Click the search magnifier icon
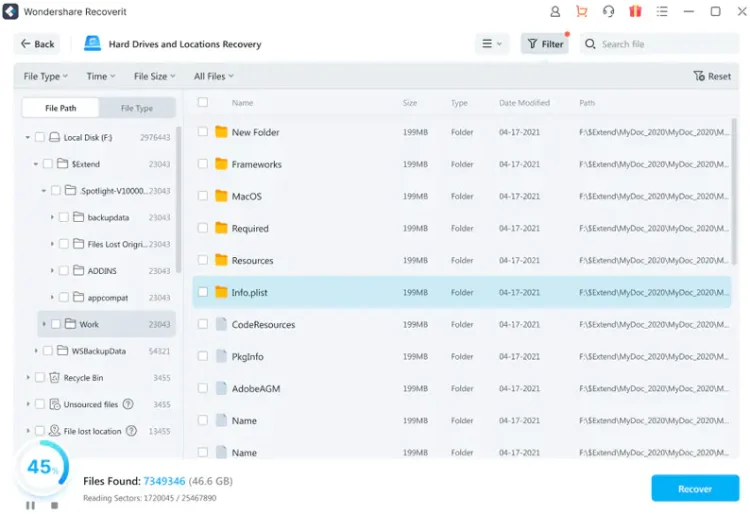The width and height of the screenshot is (750, 514). pyautogui.click(x=590, y=44)
